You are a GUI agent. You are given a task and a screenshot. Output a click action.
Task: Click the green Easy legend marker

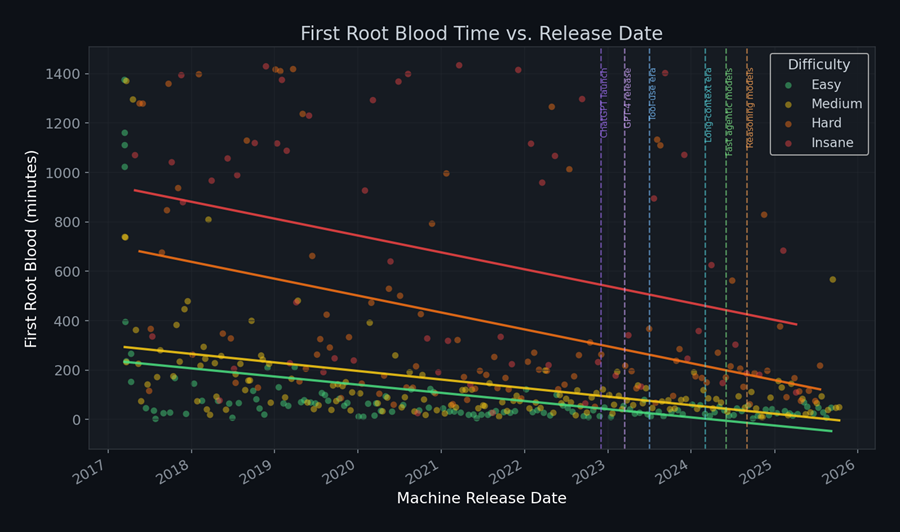[789, 85]
